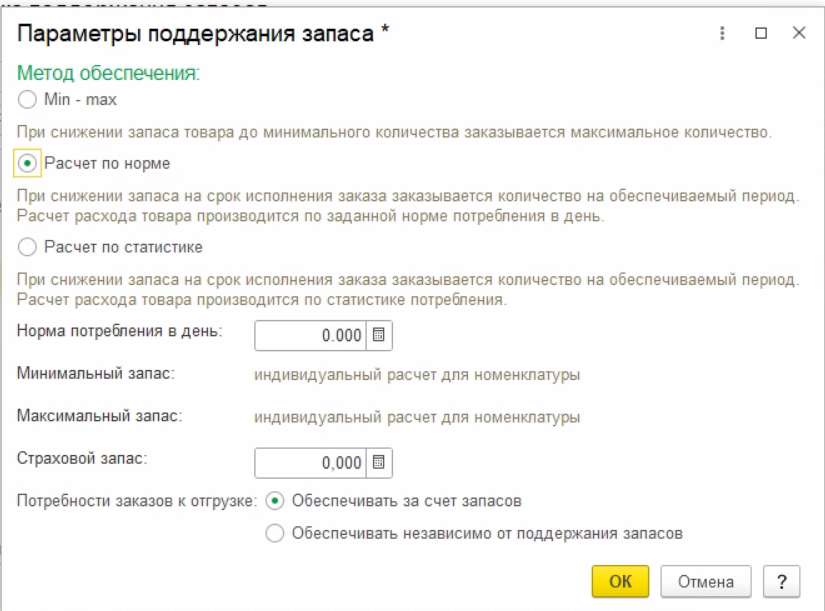Click the Норма потребления в день input field

(312, 336)
